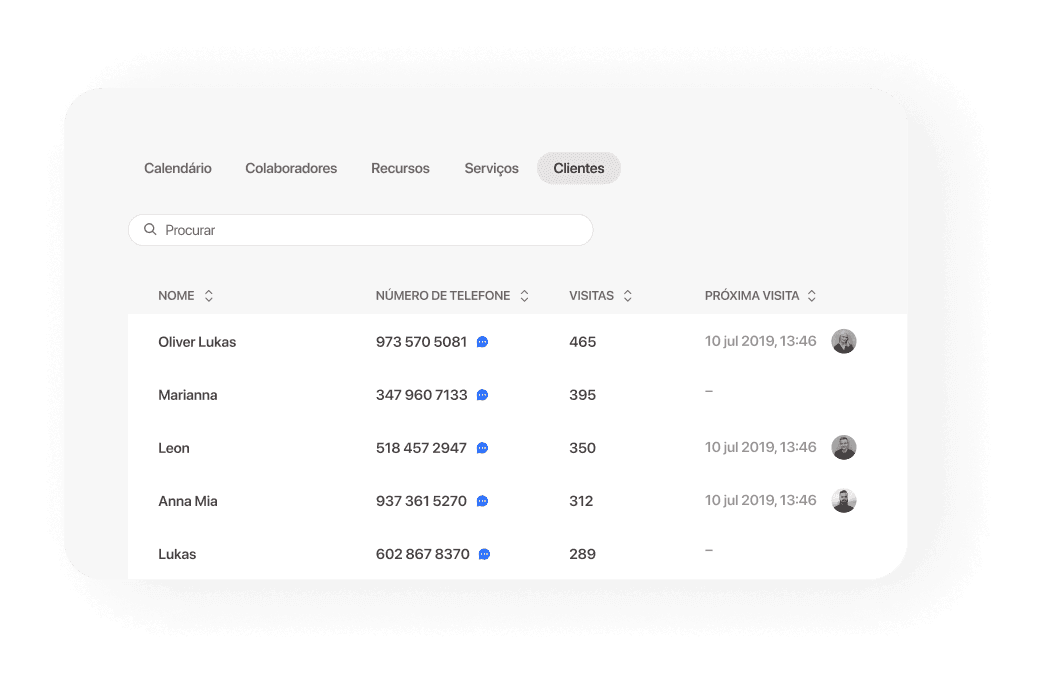
Task: Select the Serviços tab
Action: click(491, 168)
